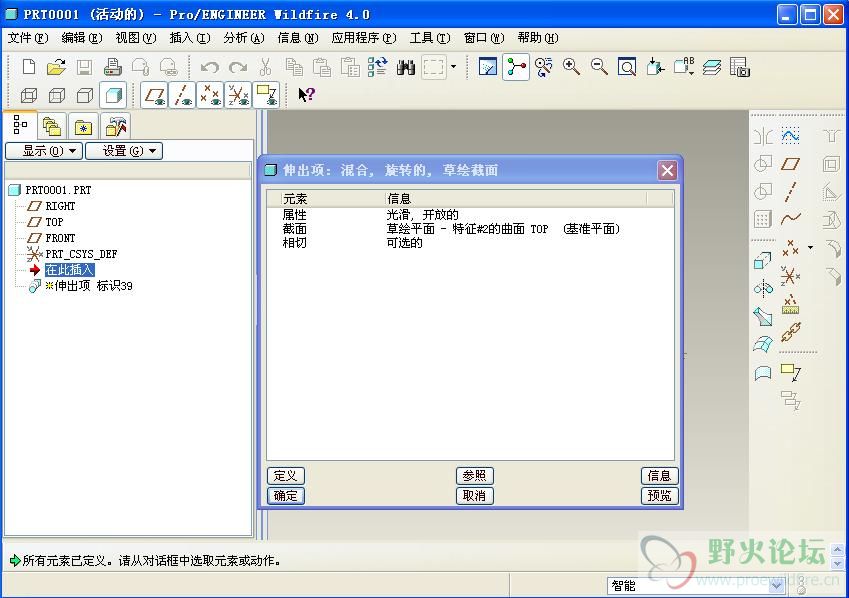Click the 定义 button
Image resolution: width=849 pixels, height=598 pixels.
[x=285, y=476]
